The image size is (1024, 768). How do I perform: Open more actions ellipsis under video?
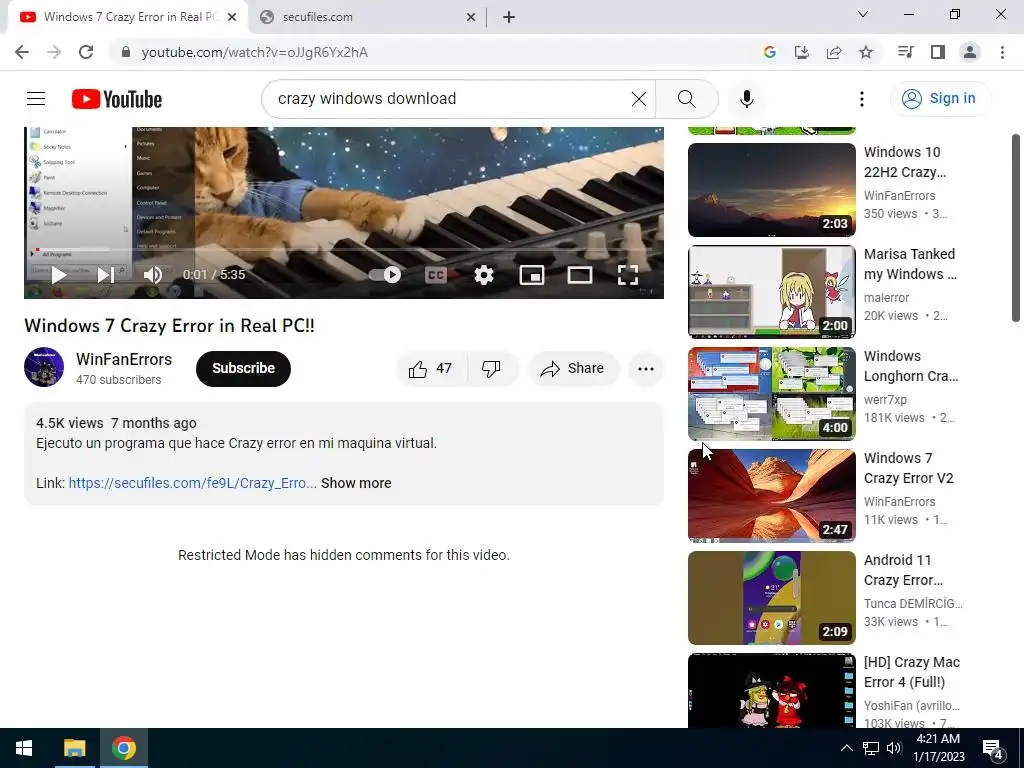[646, 369]
